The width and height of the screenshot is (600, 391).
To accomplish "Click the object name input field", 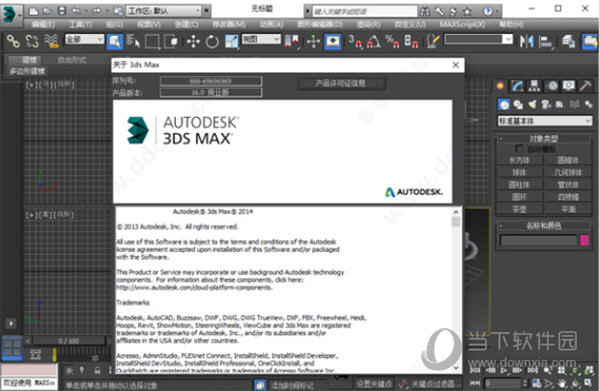I will pyautogui.click(x=538, y=240).
